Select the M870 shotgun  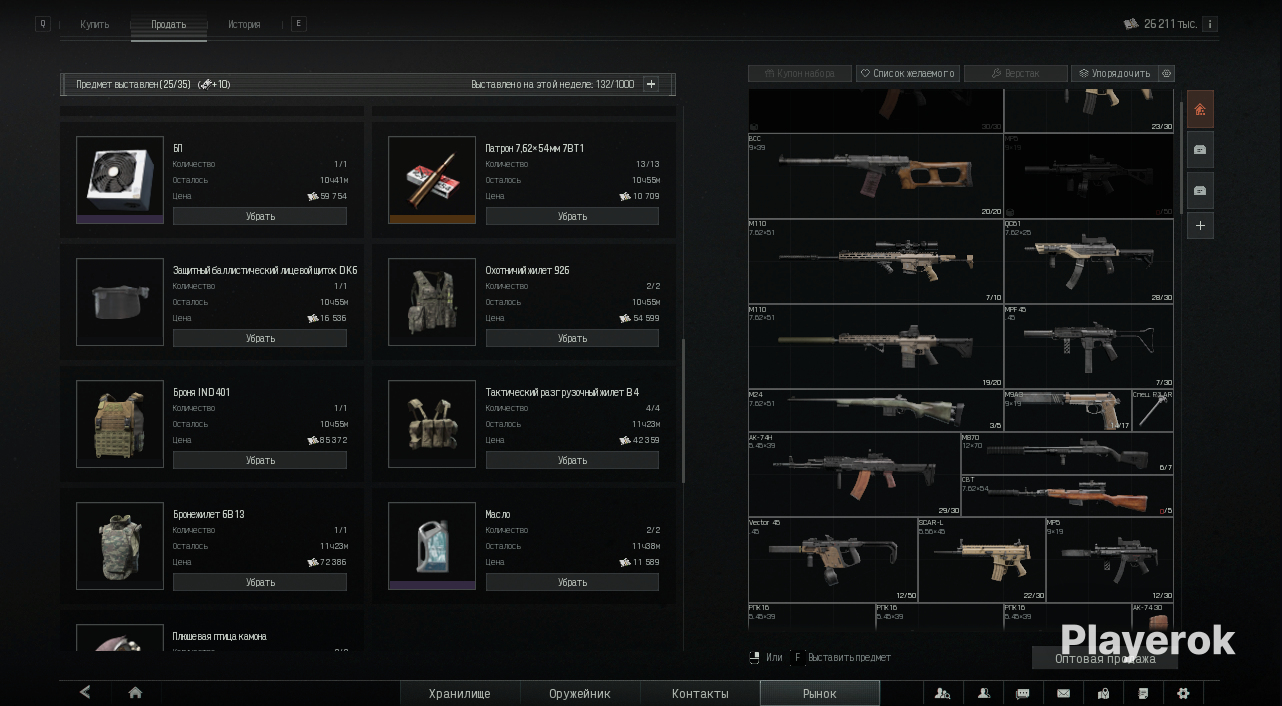coord(1067,453)
